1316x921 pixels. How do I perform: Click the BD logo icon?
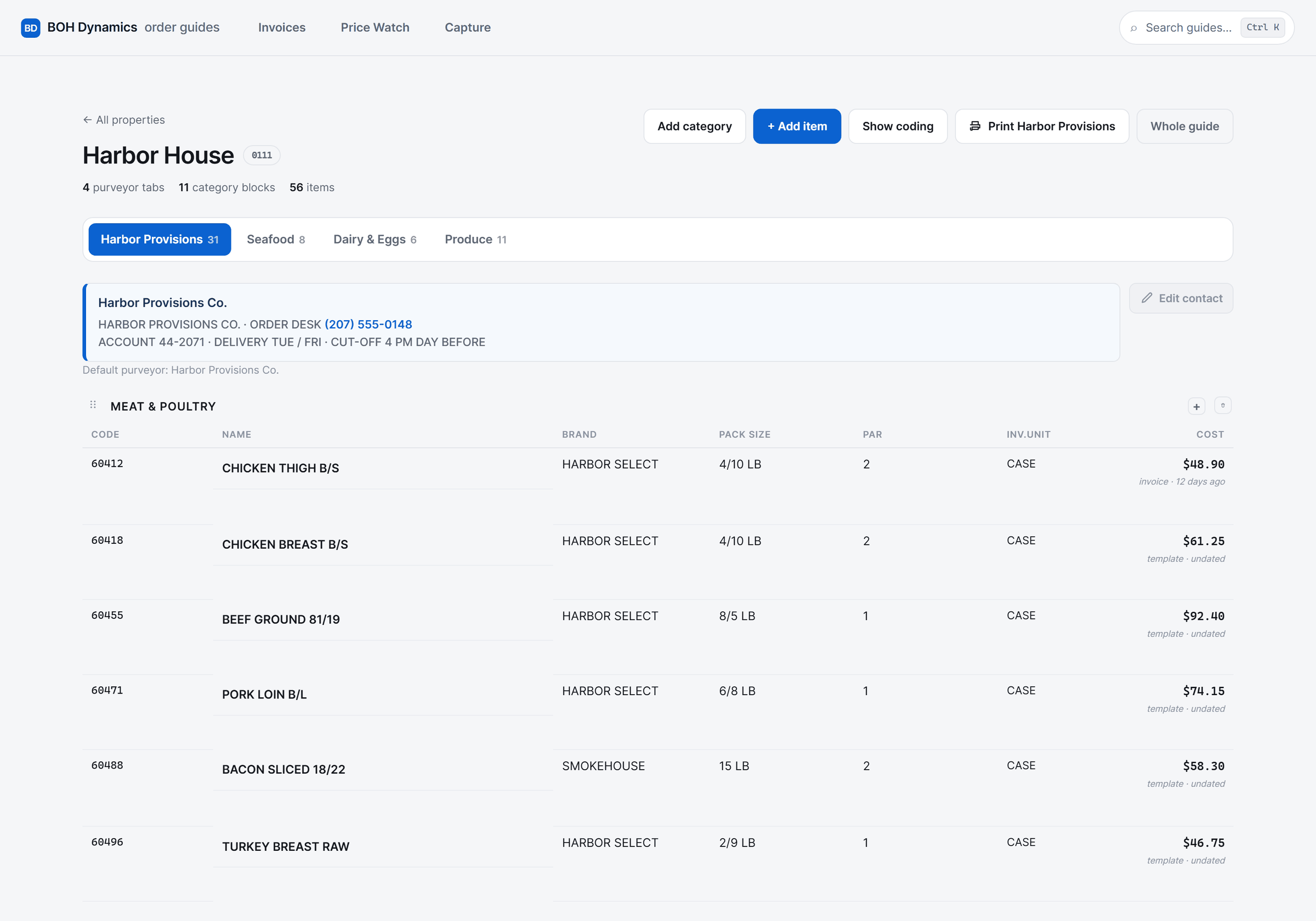(x=30, y=27)
